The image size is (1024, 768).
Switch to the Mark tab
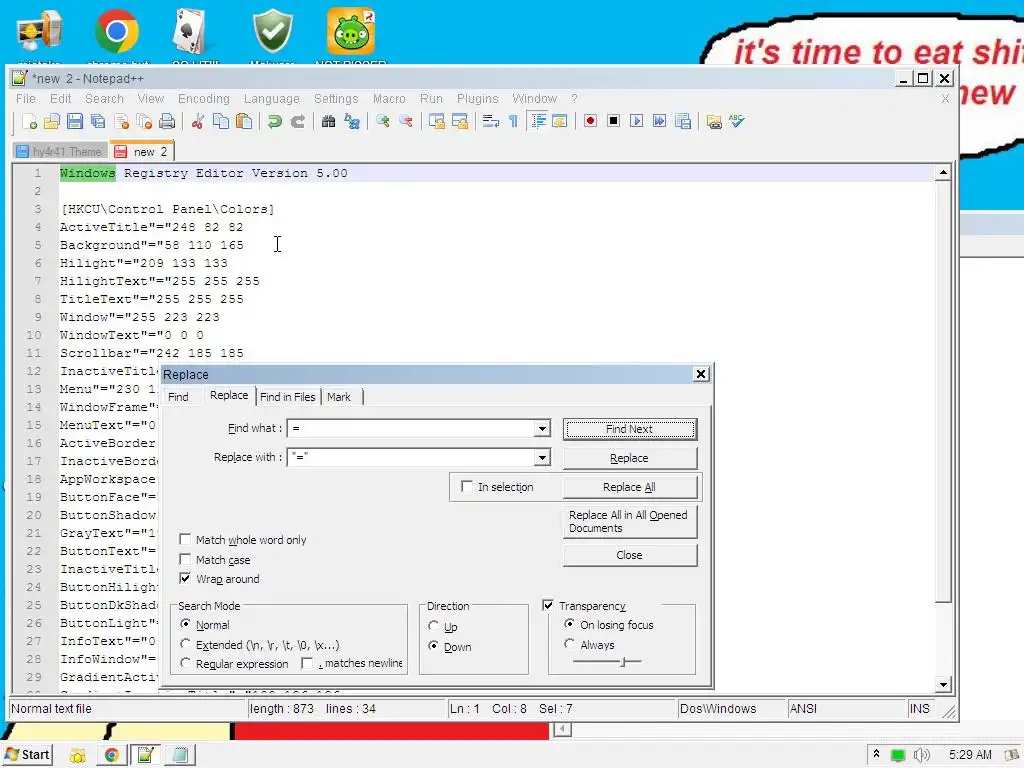click(339, 397)
